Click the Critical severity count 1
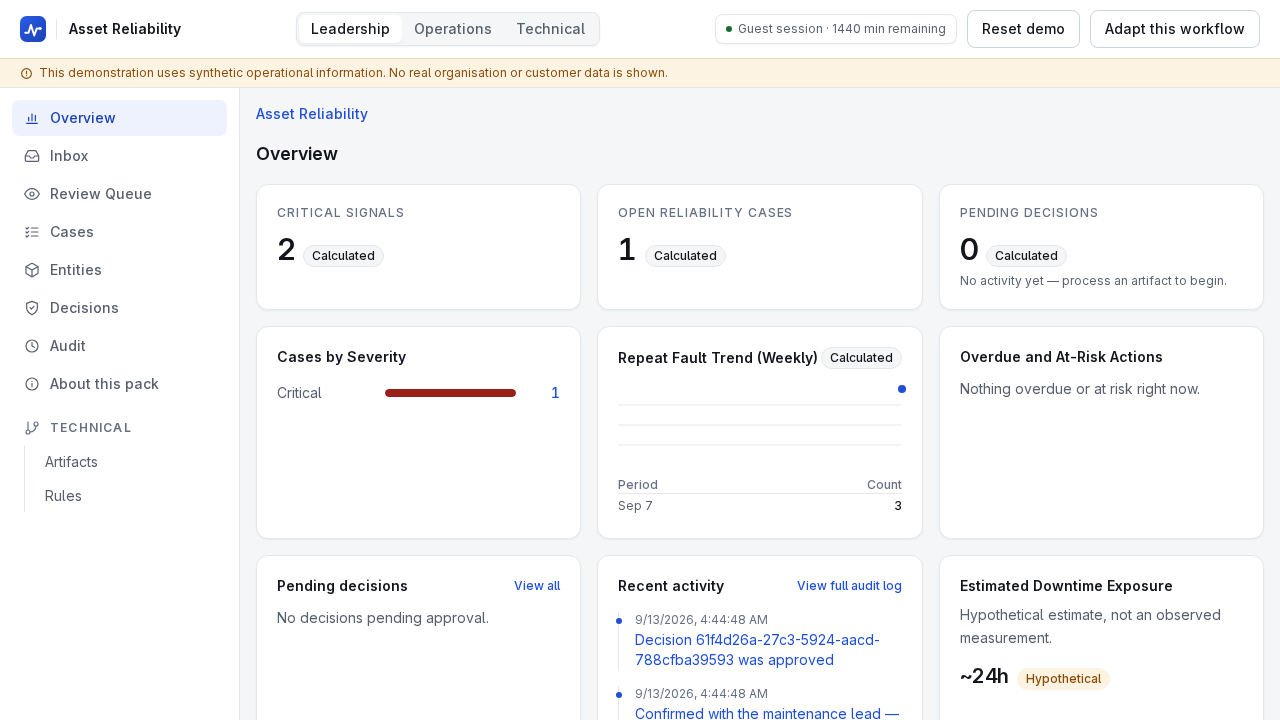This screenshot has height=720, width=1280. pos(555,393)
